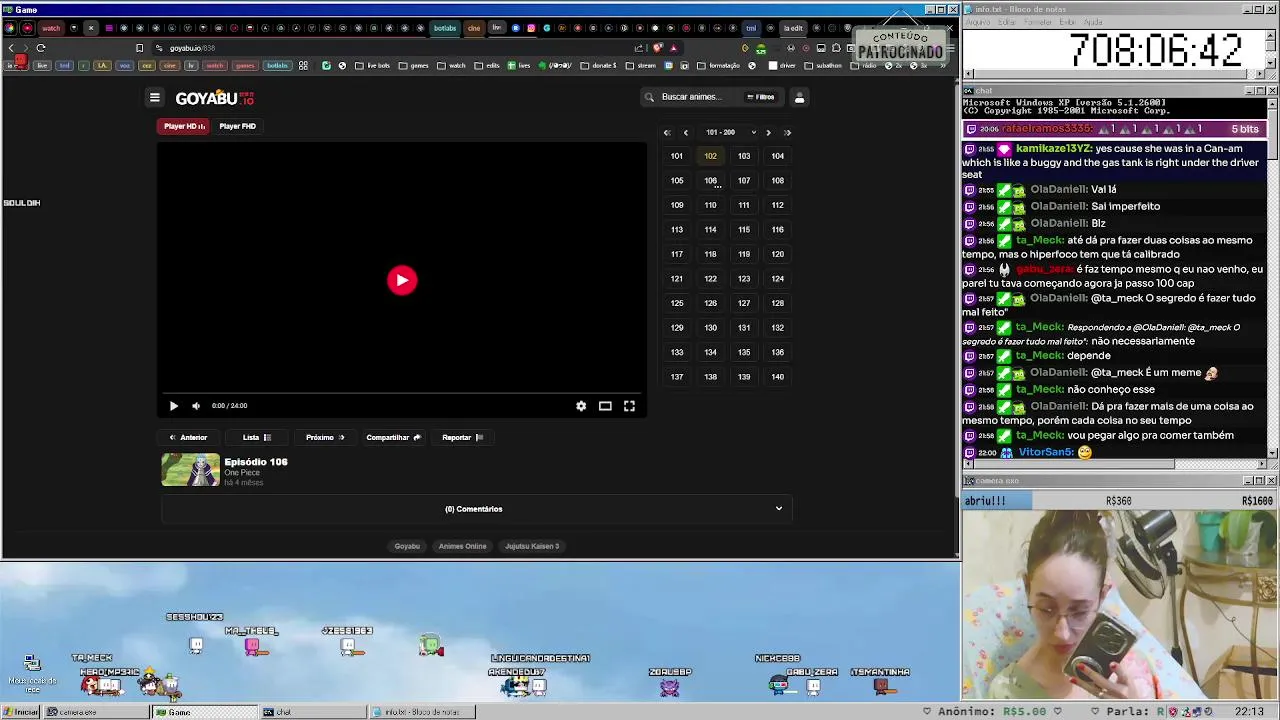The image size is (1280, 720).
Task: Open the stream bookmark folder
Action: [x=641, y=66]
